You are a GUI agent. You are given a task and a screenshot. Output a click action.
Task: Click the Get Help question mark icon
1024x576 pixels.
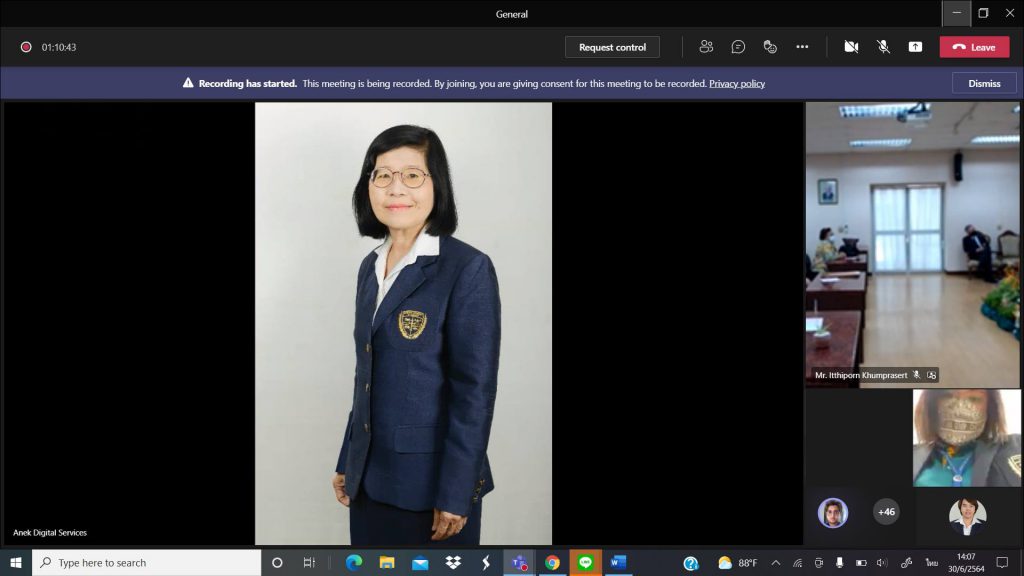coord(691,563)
